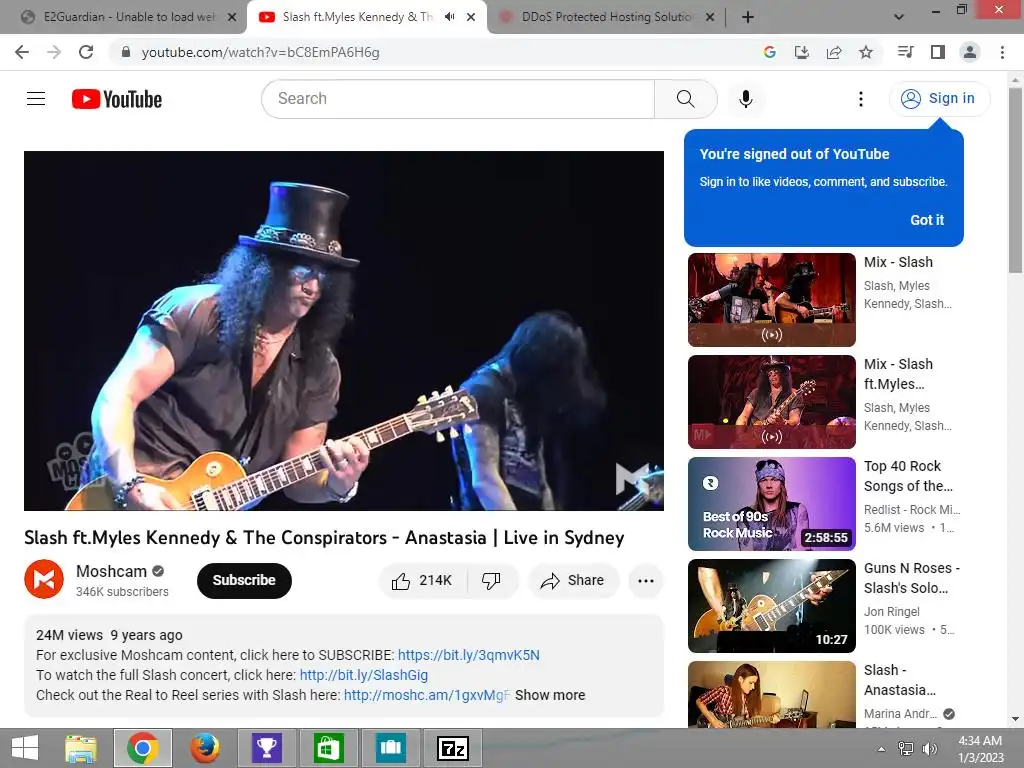Viewport: 1024px width, 768px height.
Task: Open the first Mix - Slash thumbnail
Action: click(x=771, y=300)
